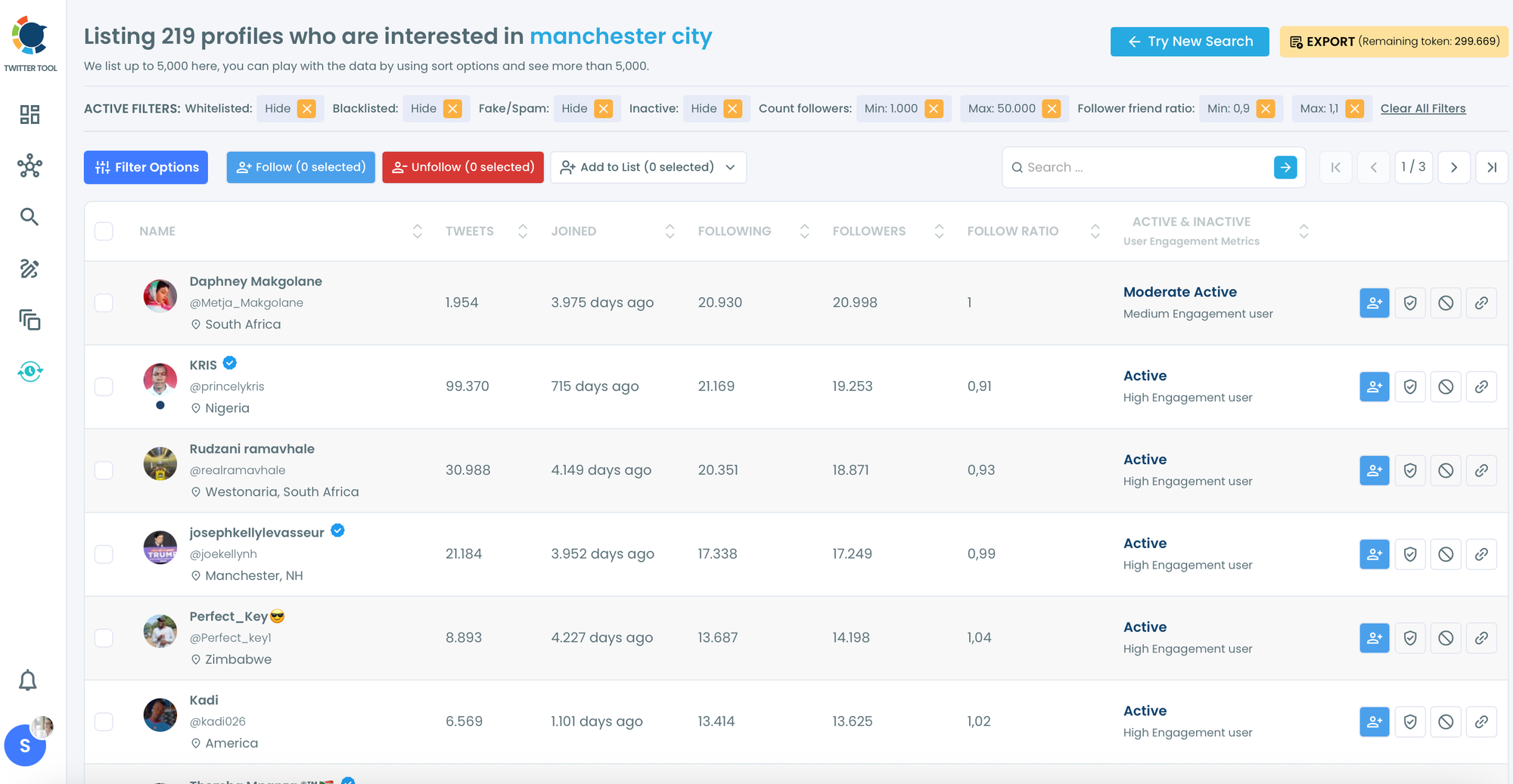This screenshot has height=784, width=1513.
Task: Whitelist KRIS using the shield icon
Action: tap(1410, 387)
